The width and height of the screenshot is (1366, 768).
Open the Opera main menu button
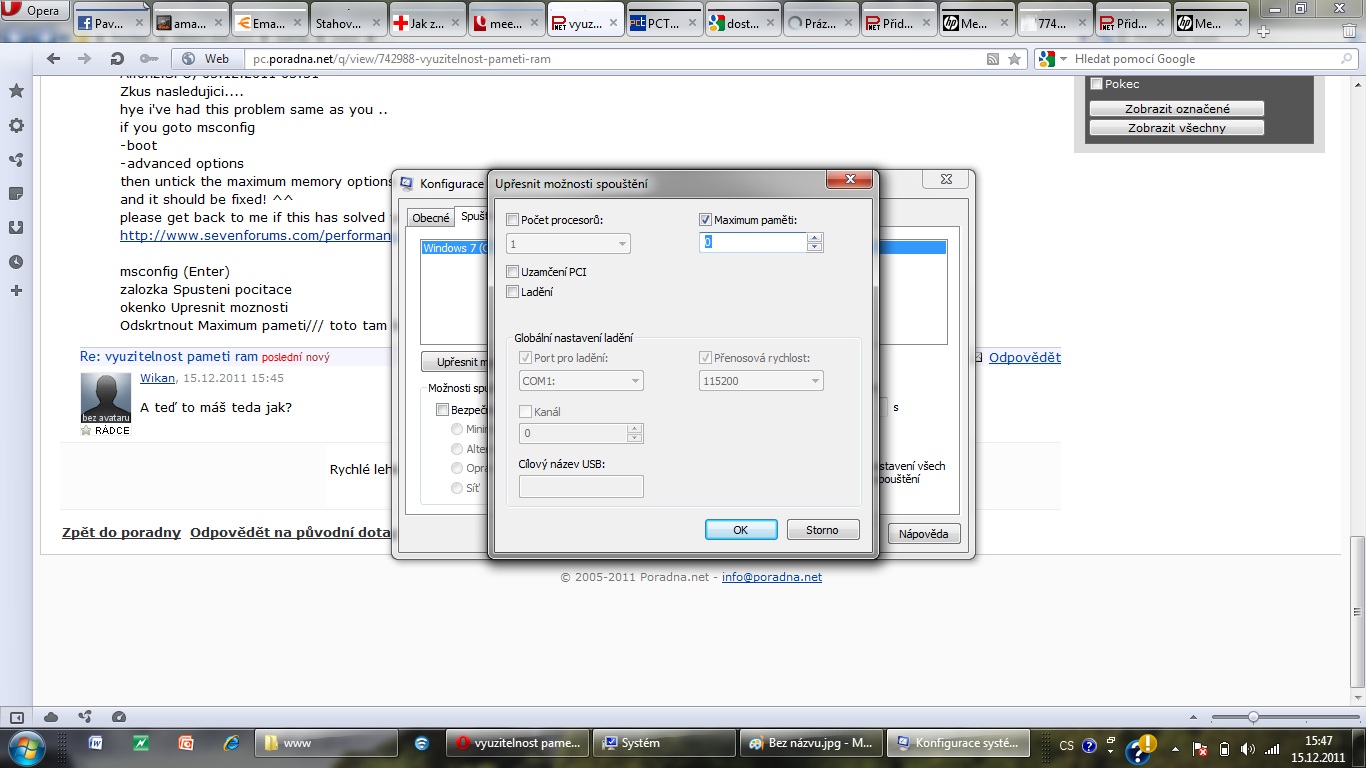click(35, 11)
